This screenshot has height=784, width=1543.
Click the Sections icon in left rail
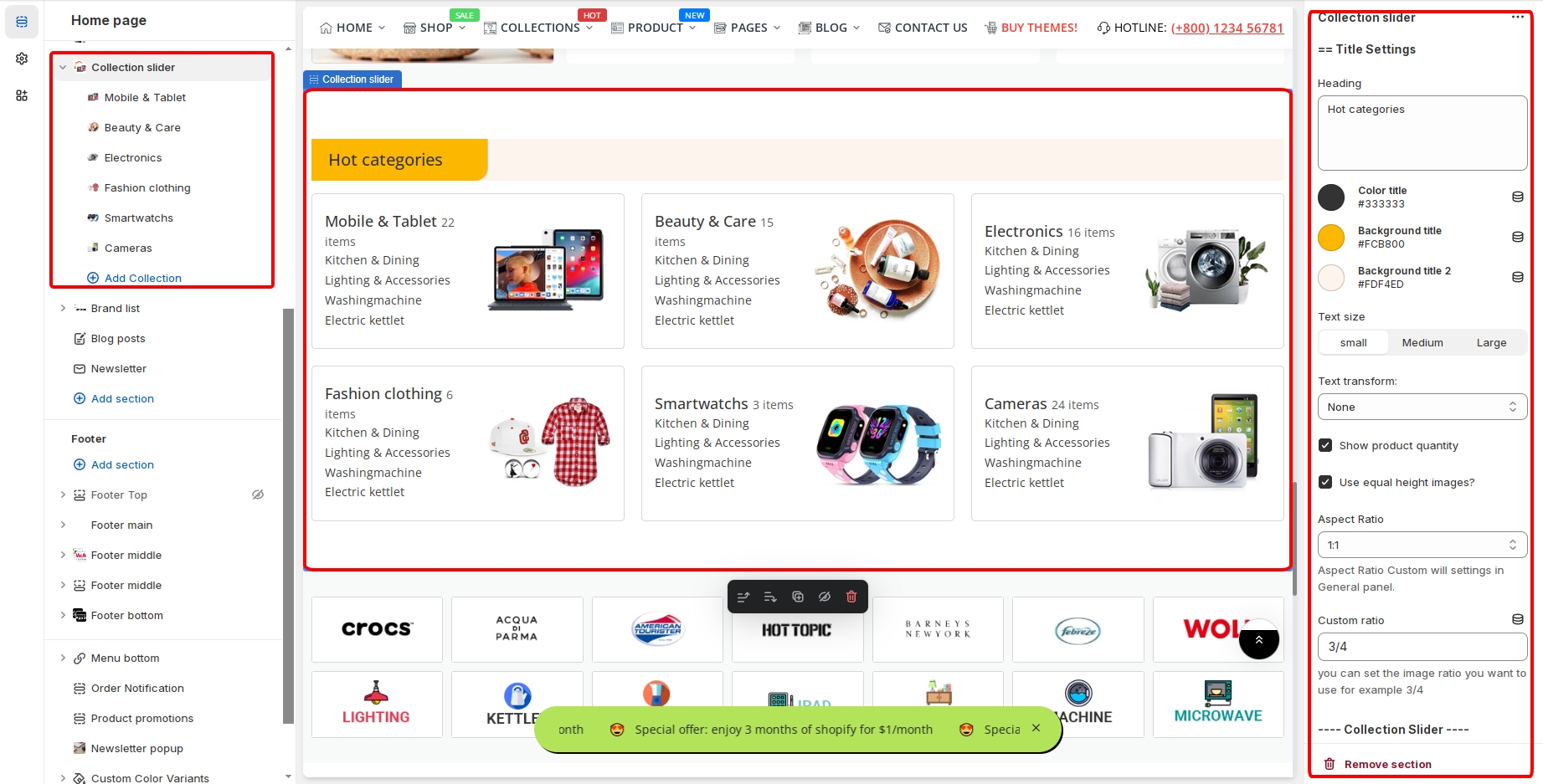(22, 22)
